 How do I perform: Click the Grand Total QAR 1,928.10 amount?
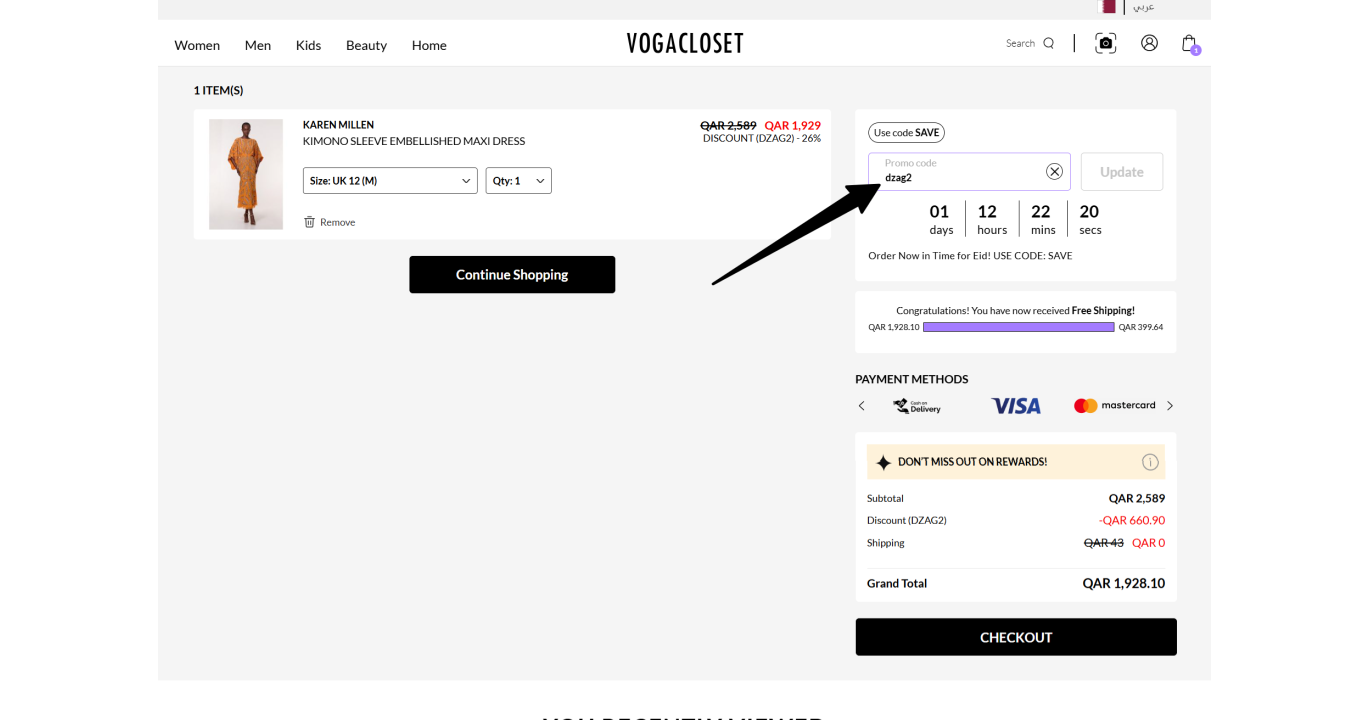pos(1123,583)
